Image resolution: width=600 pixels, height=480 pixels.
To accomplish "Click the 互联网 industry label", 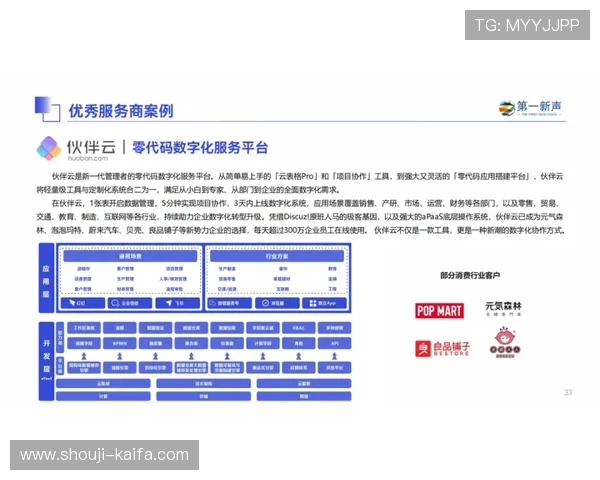I will point(283,289).
